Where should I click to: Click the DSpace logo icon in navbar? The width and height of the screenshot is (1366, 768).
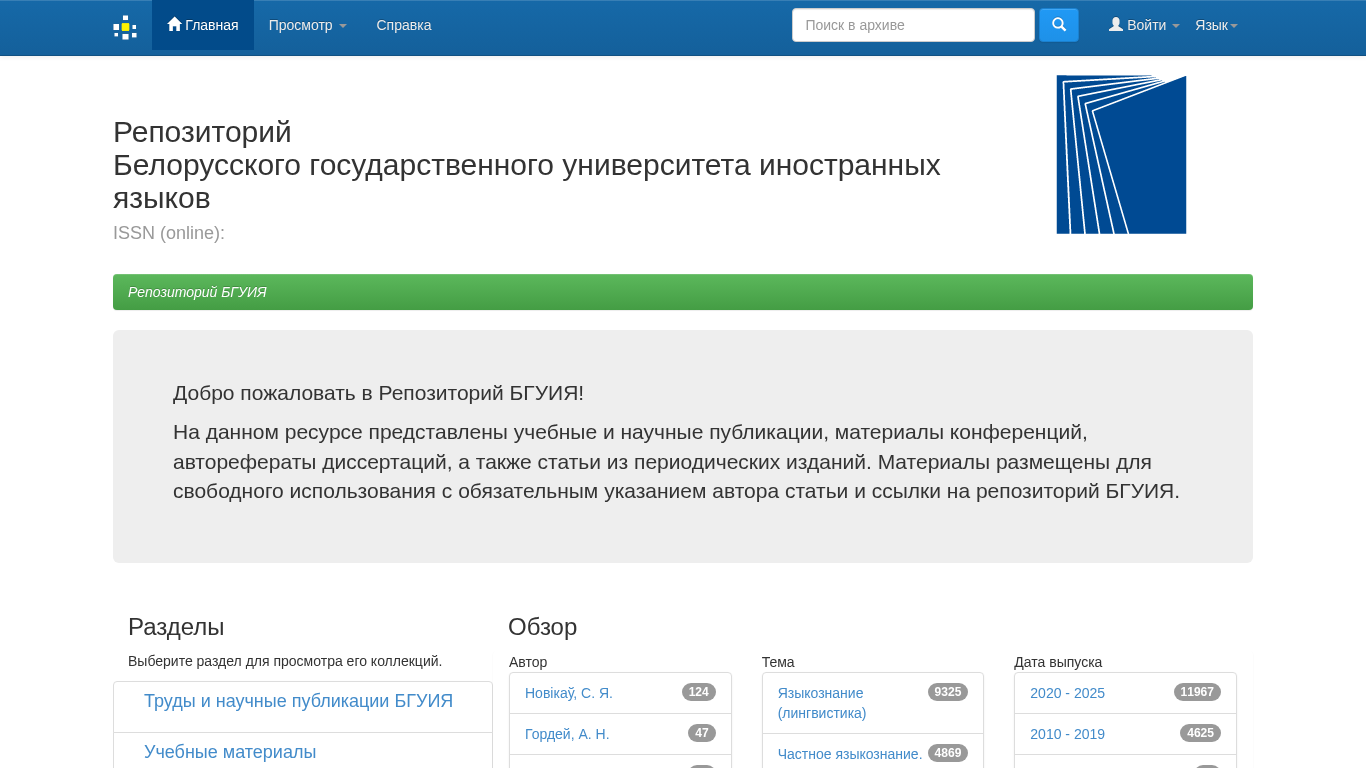click(124, 27)
